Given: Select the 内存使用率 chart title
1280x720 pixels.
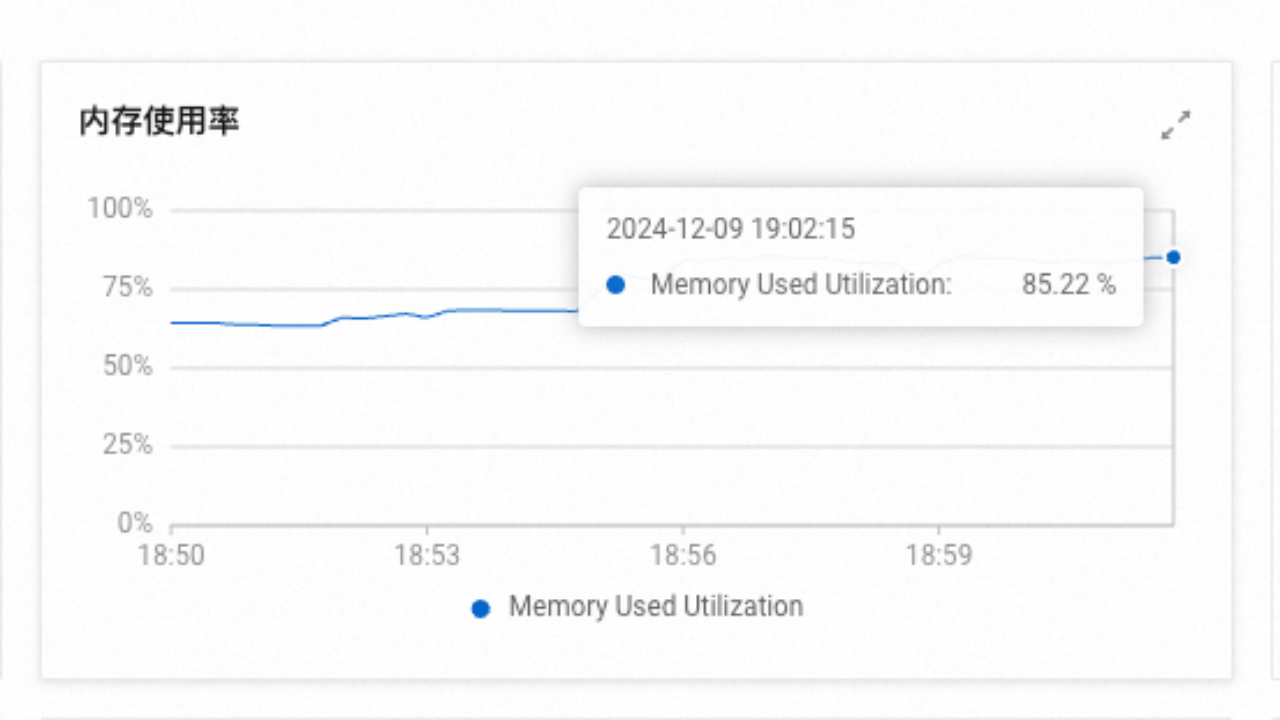Looking at the screenshot, I should (159, 122).
